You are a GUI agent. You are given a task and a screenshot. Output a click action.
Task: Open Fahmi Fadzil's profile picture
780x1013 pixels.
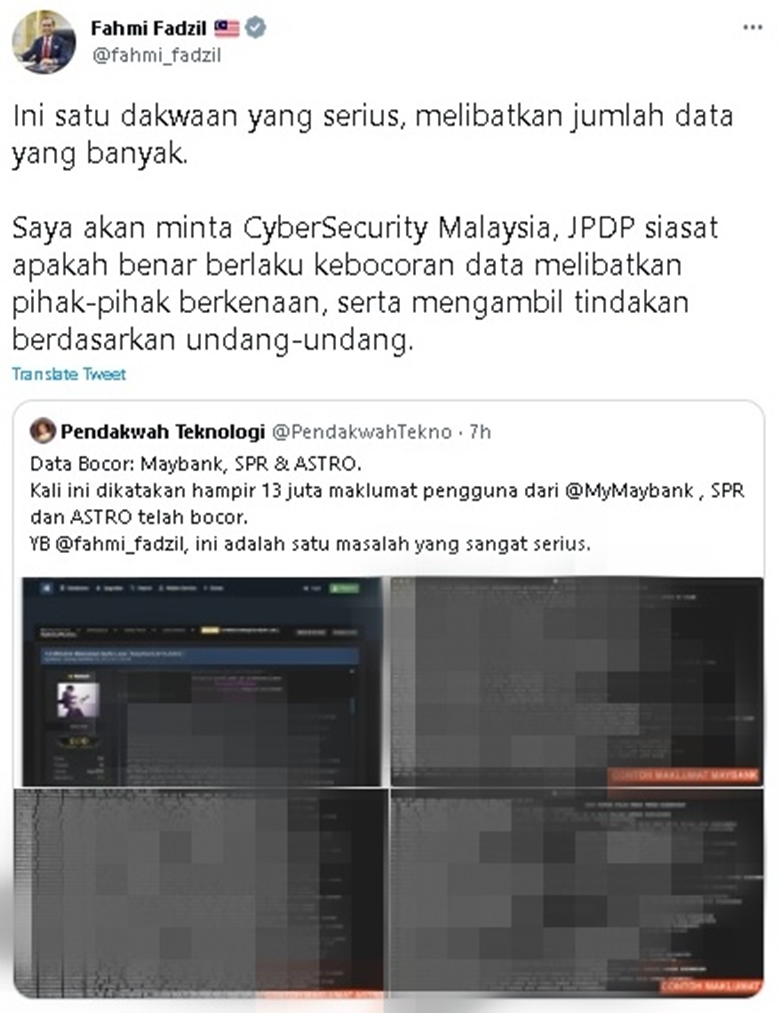coord(43,42)
